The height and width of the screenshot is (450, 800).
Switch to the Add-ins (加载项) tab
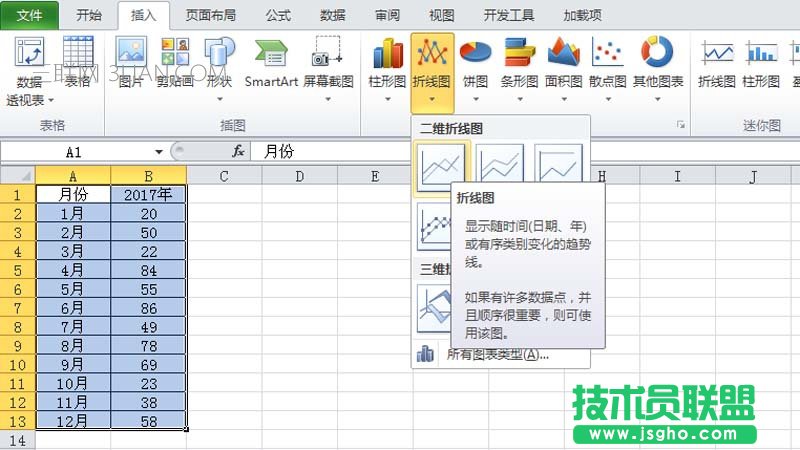(582, 15)
